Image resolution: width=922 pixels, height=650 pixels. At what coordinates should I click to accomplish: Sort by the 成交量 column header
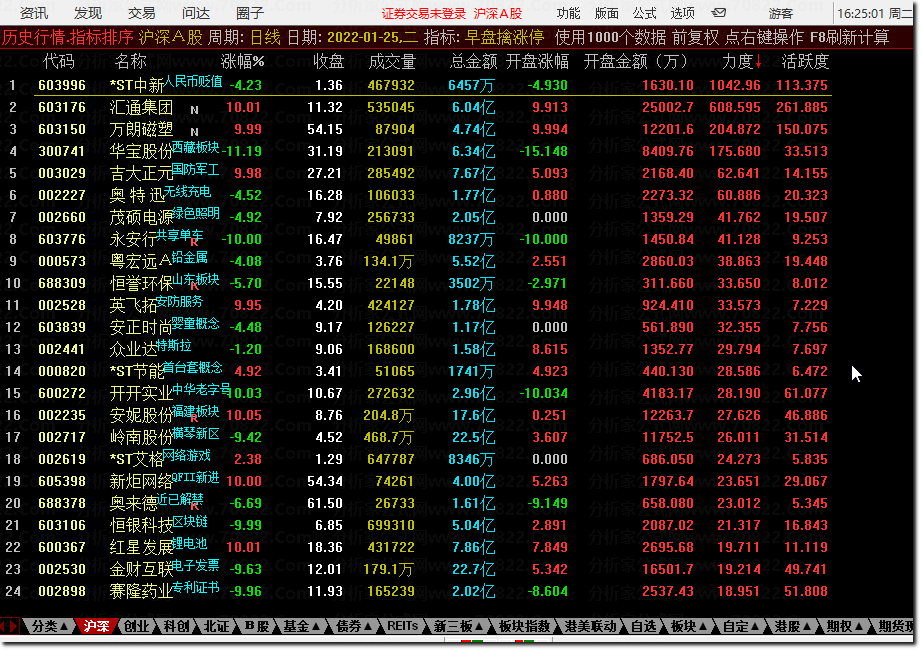point(392,61)
